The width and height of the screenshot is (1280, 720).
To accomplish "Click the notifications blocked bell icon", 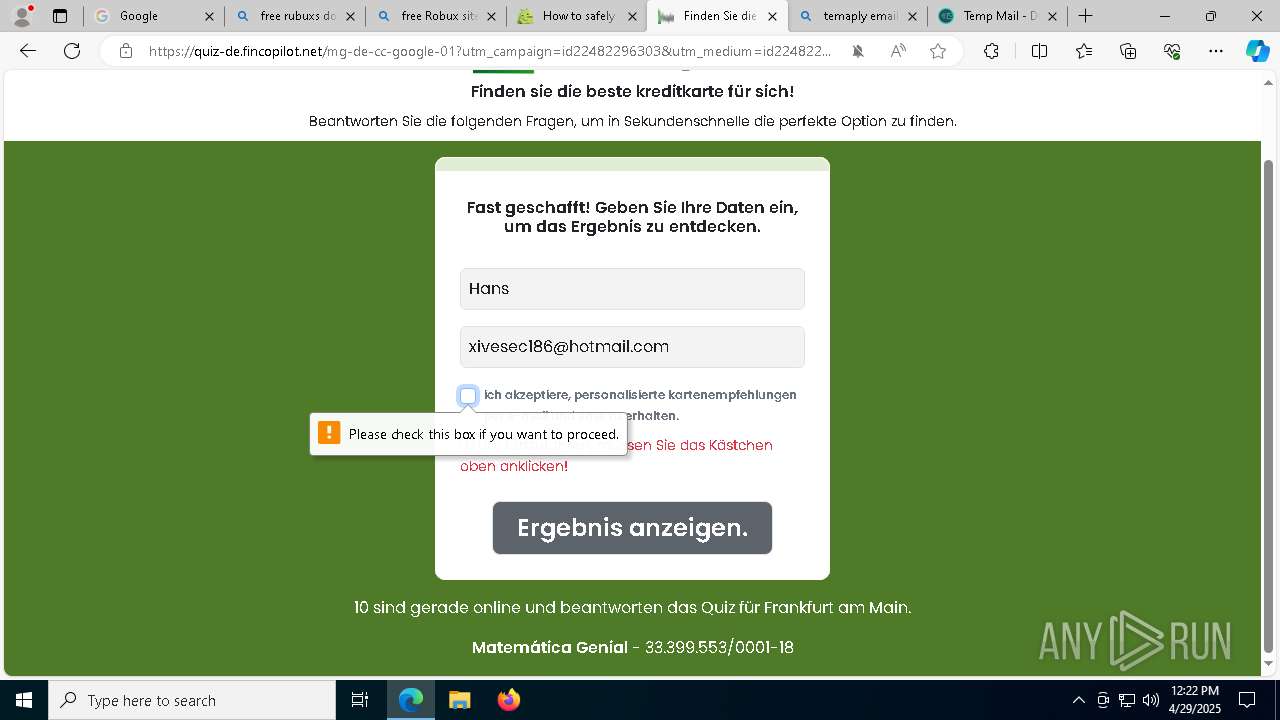I will tap(858, 51).
